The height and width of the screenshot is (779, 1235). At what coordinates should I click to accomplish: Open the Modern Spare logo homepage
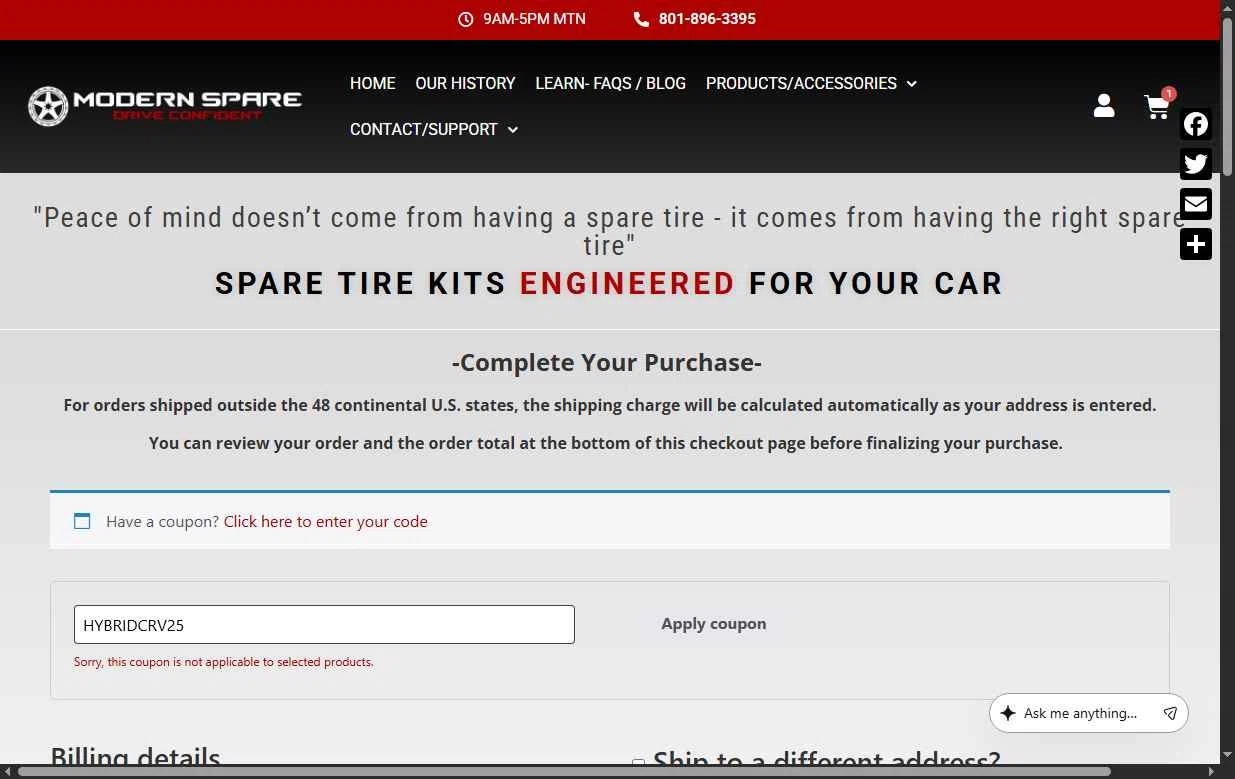pos(165,106)
